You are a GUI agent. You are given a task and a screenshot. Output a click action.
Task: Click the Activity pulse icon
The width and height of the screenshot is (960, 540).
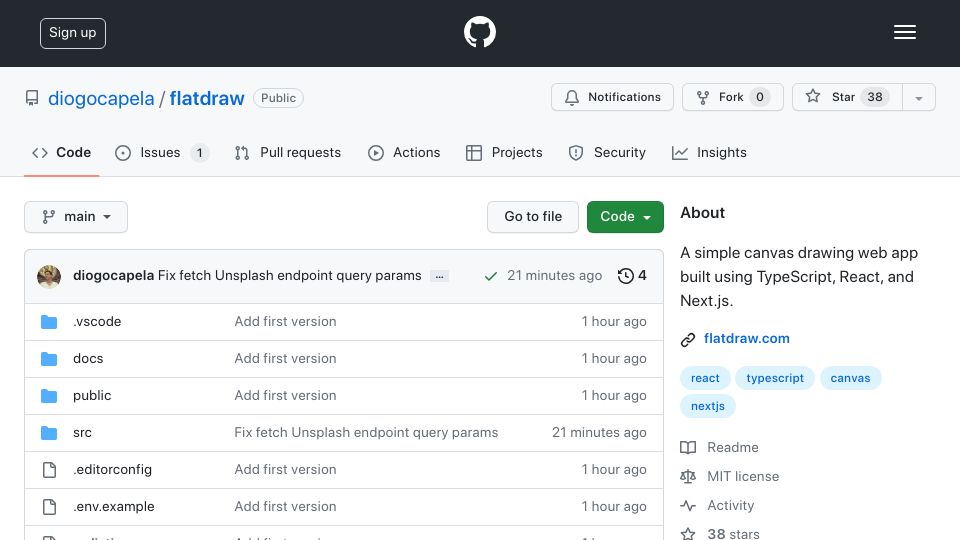(x=688, y=506)
